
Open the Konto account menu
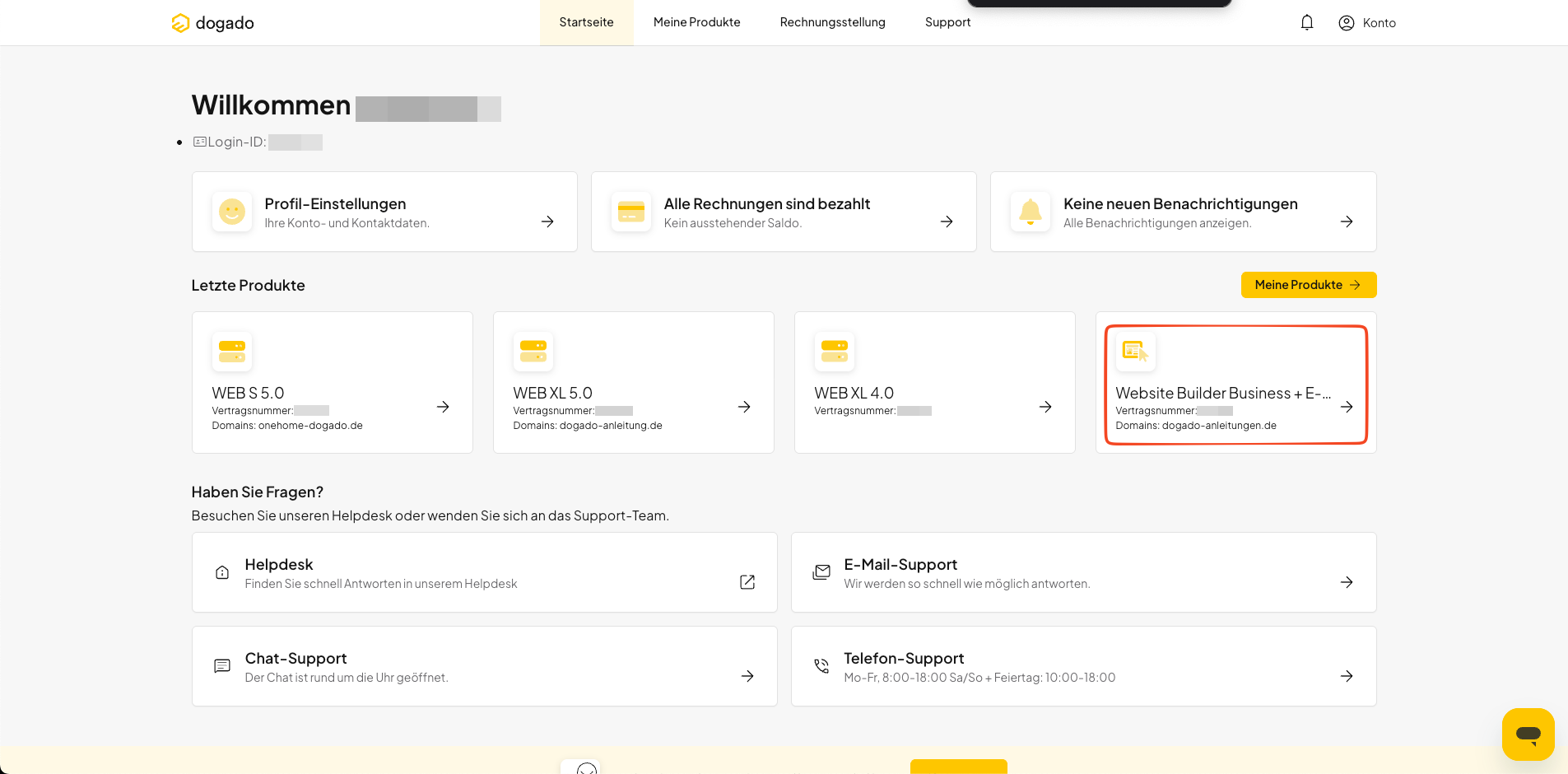click(x=1367, y=23)
